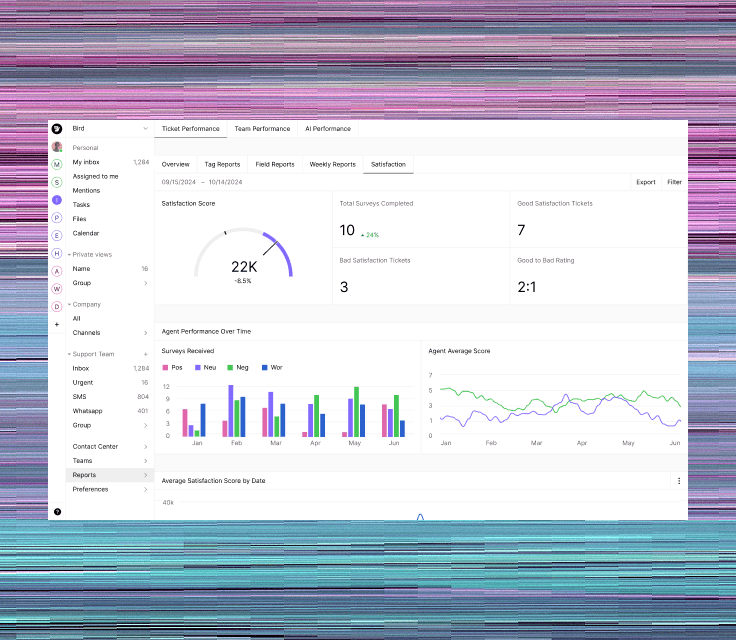The width and height of the screenshot is (736, 640).
Task: Open the Bird workspace dropdown
Action: pyautogui.click(x=146, y=129)
